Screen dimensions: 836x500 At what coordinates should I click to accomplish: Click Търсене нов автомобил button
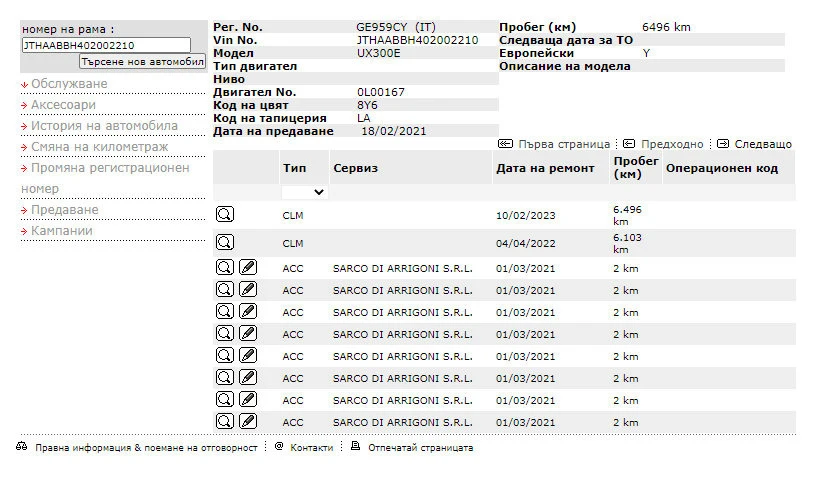coord(135,61)
